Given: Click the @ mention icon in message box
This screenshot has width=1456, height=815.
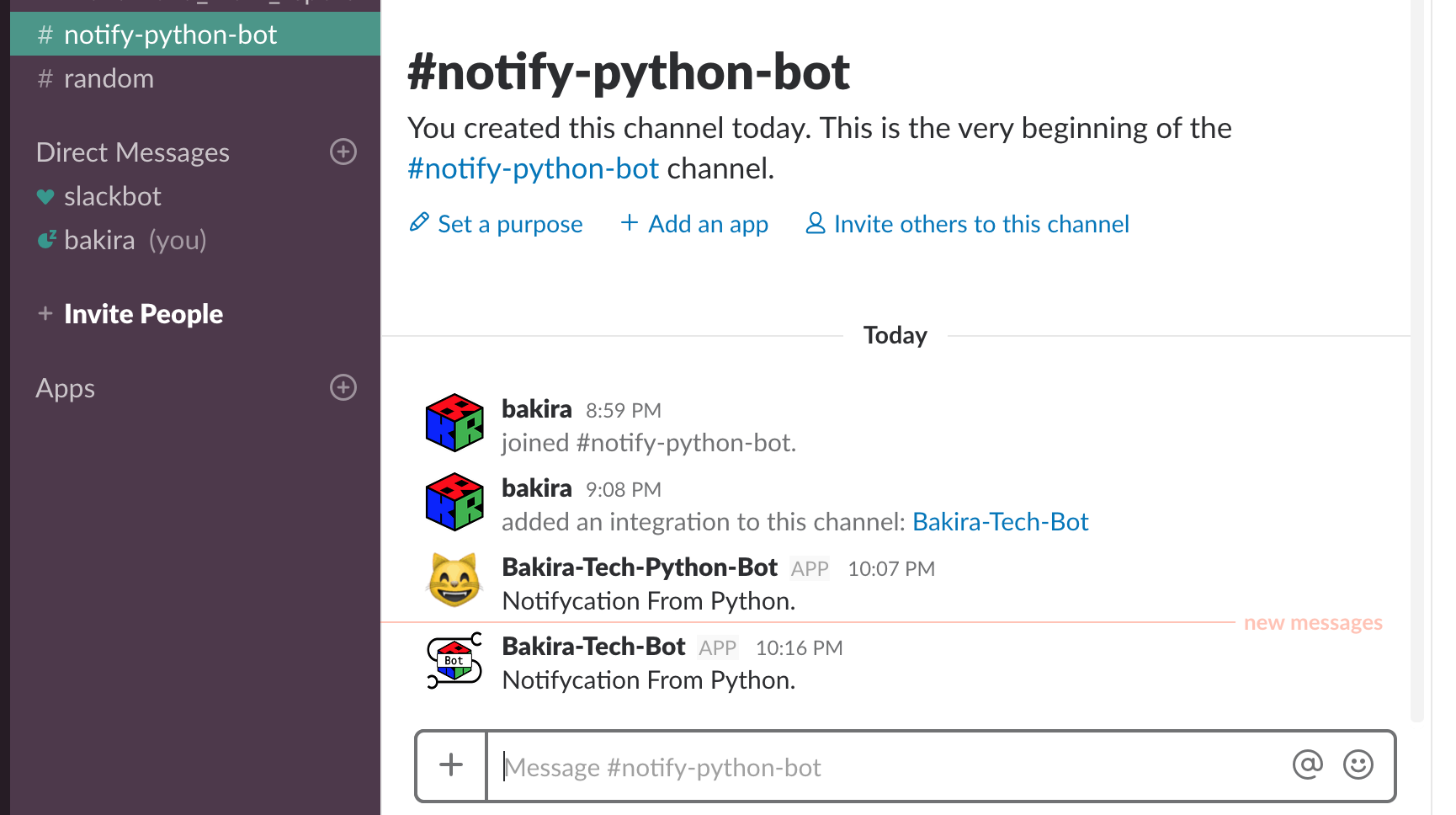Looking at the screenshot, I should coord(1307,764).
